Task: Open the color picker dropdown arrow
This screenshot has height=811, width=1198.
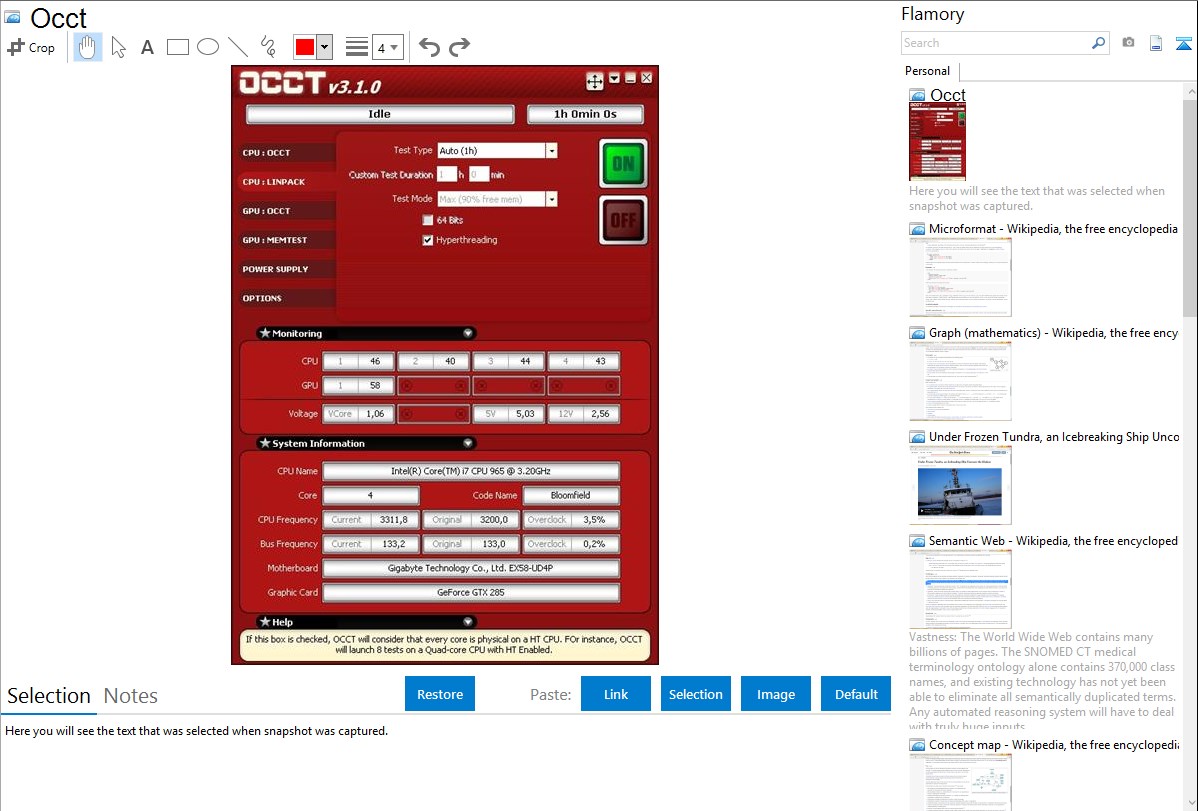Action: click(325, 47)
